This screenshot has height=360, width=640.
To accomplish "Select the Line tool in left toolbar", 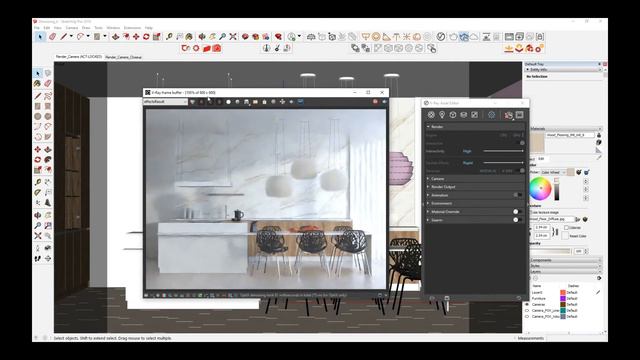I will (x=38, y=96).
